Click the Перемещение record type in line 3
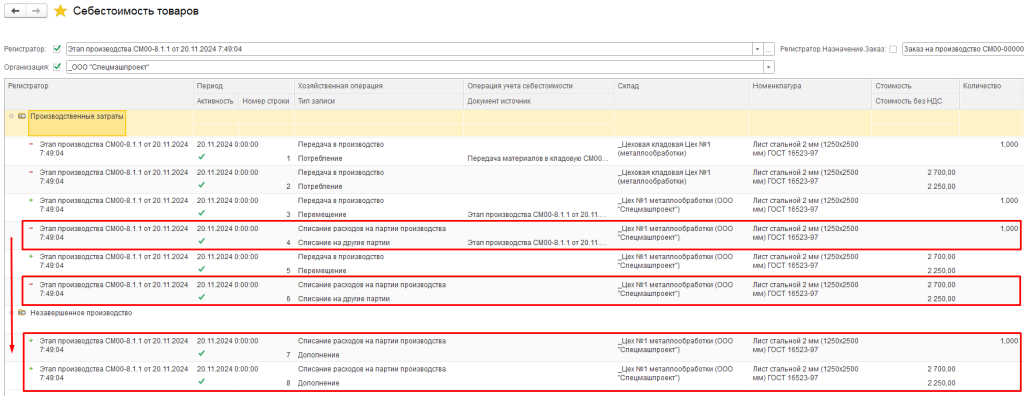Image resolution: width=1024 pixels, height=396 pixels. [322, 214]
